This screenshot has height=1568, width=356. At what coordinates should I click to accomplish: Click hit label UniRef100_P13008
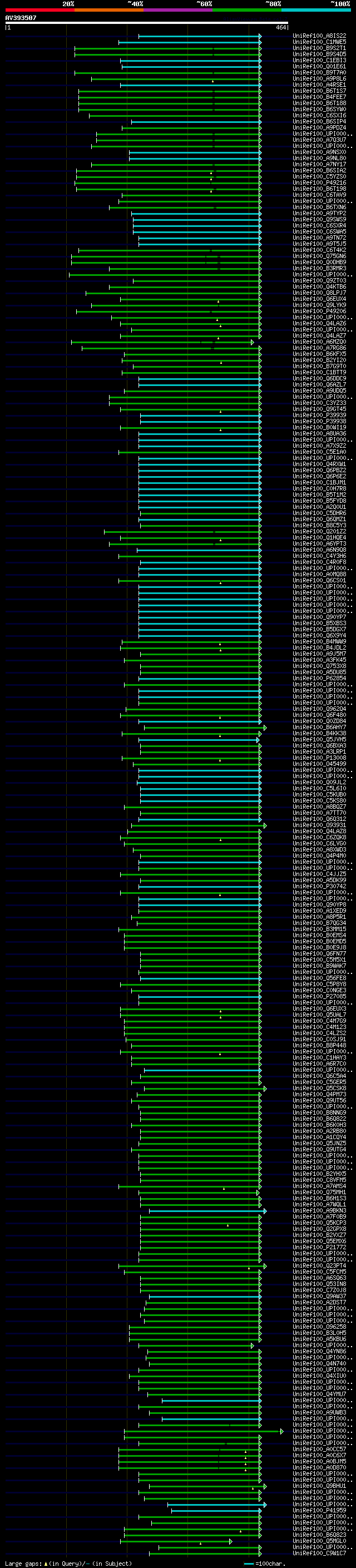pos(319,758)
